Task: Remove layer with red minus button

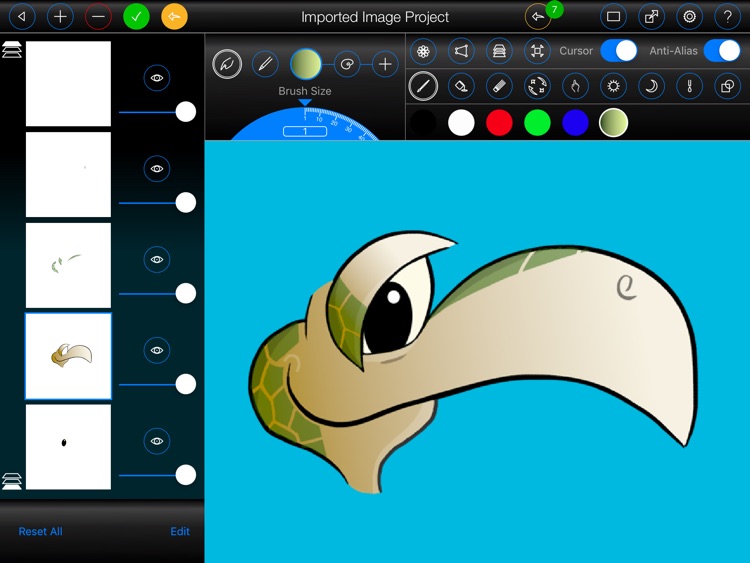Action: point(98,17)
